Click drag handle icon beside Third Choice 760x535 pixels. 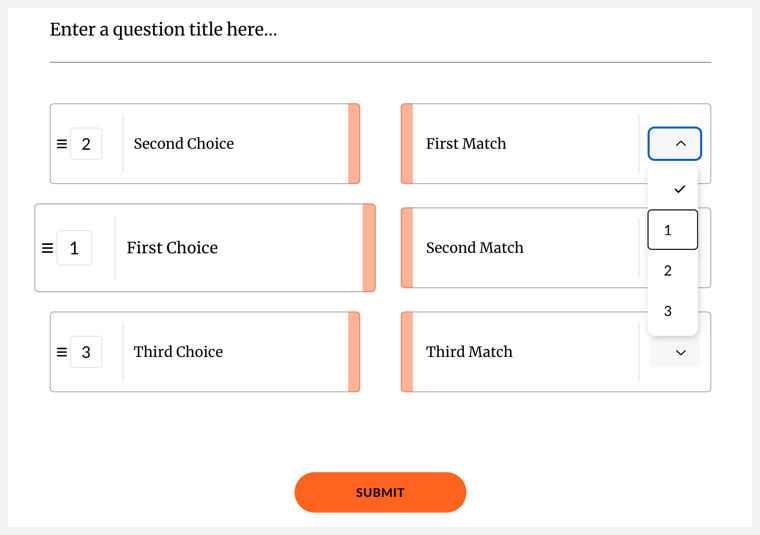[x=61, y=352]
